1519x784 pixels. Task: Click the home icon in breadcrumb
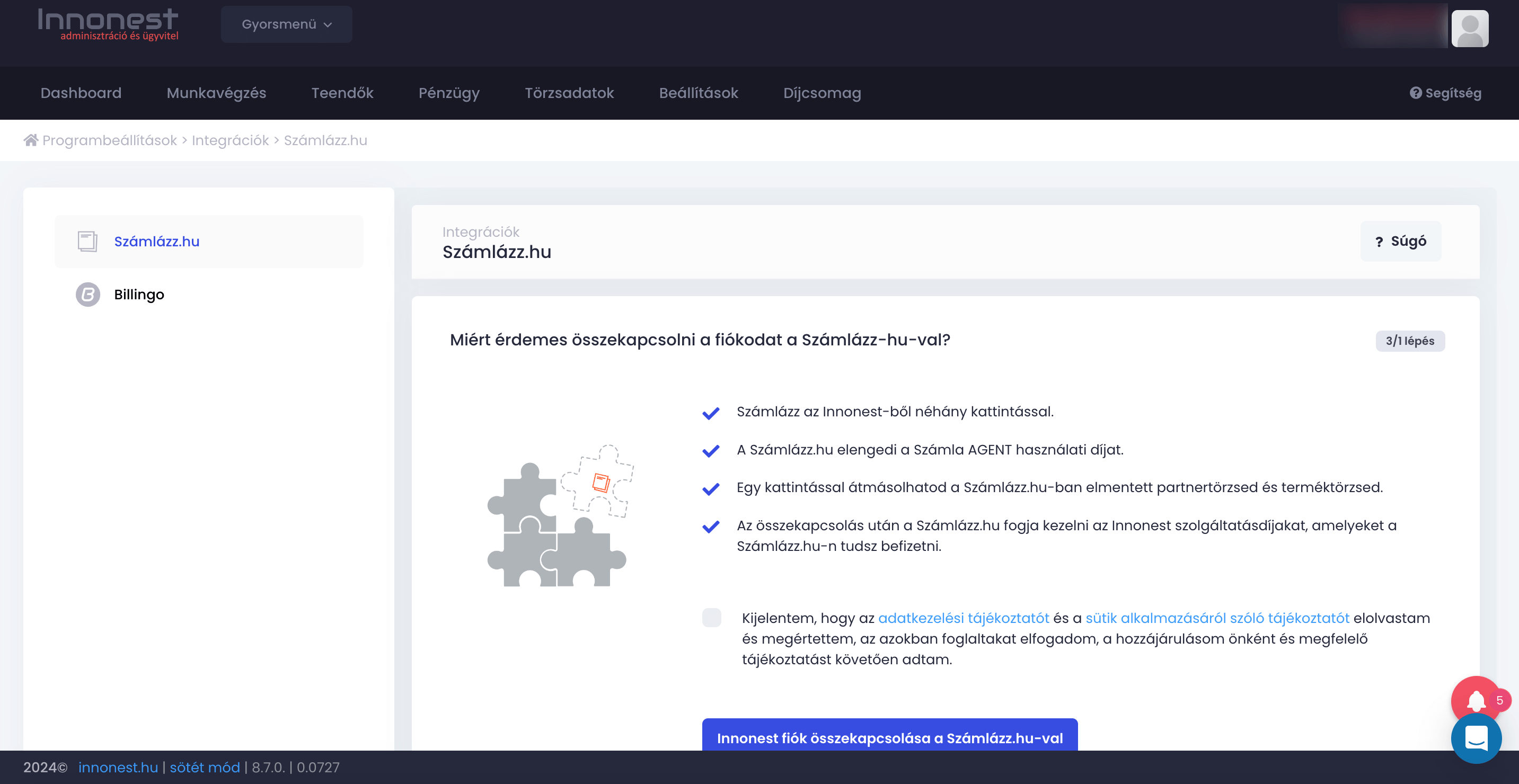(x=31, y=140)
